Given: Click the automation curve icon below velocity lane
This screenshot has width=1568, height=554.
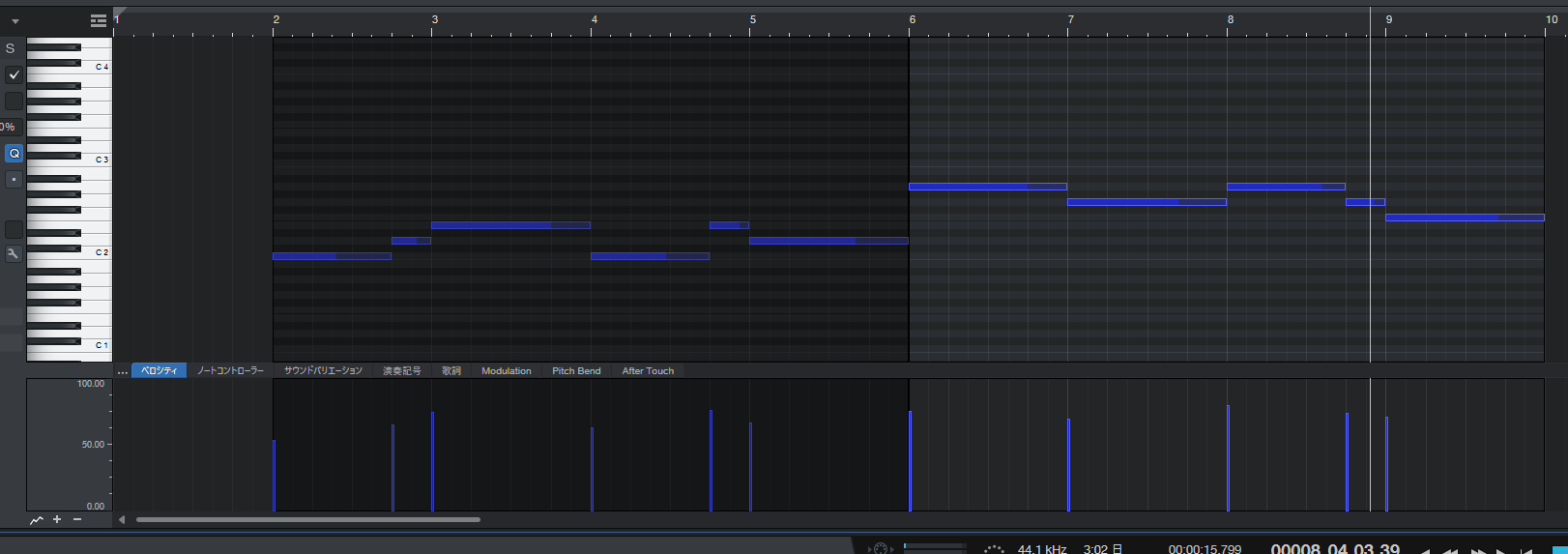Looking at the screenshot, I should (37, 520).
